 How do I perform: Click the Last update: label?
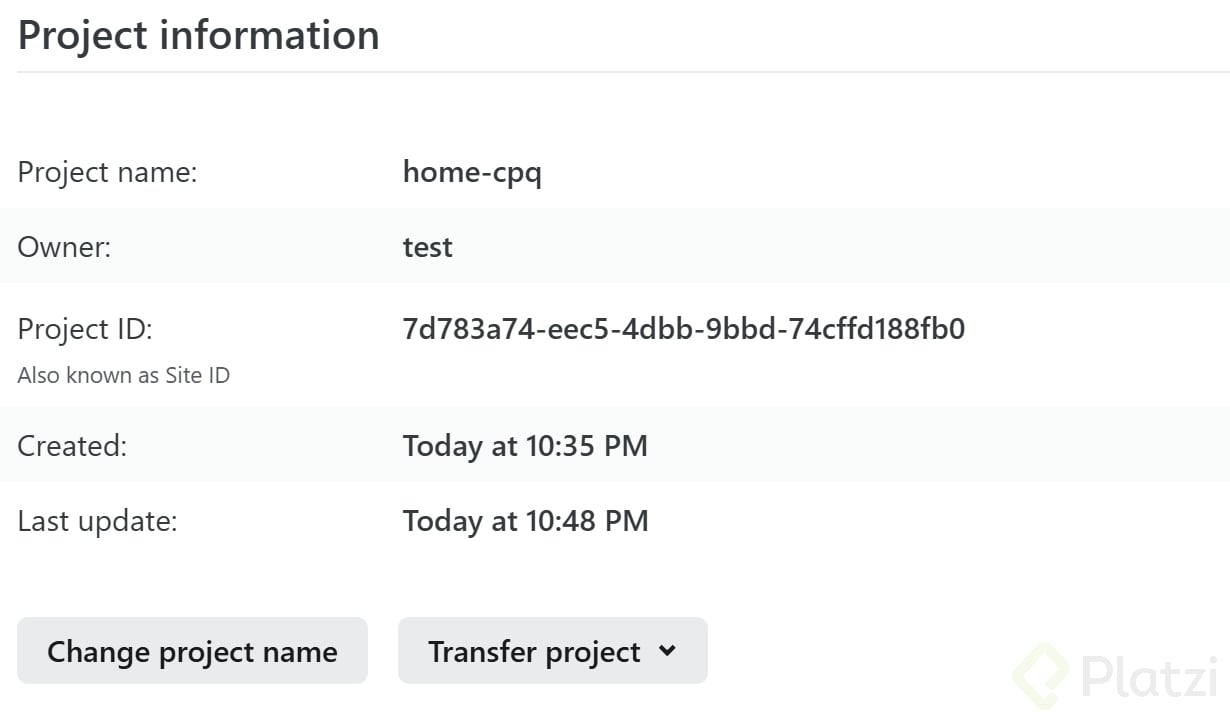[97, 521]
